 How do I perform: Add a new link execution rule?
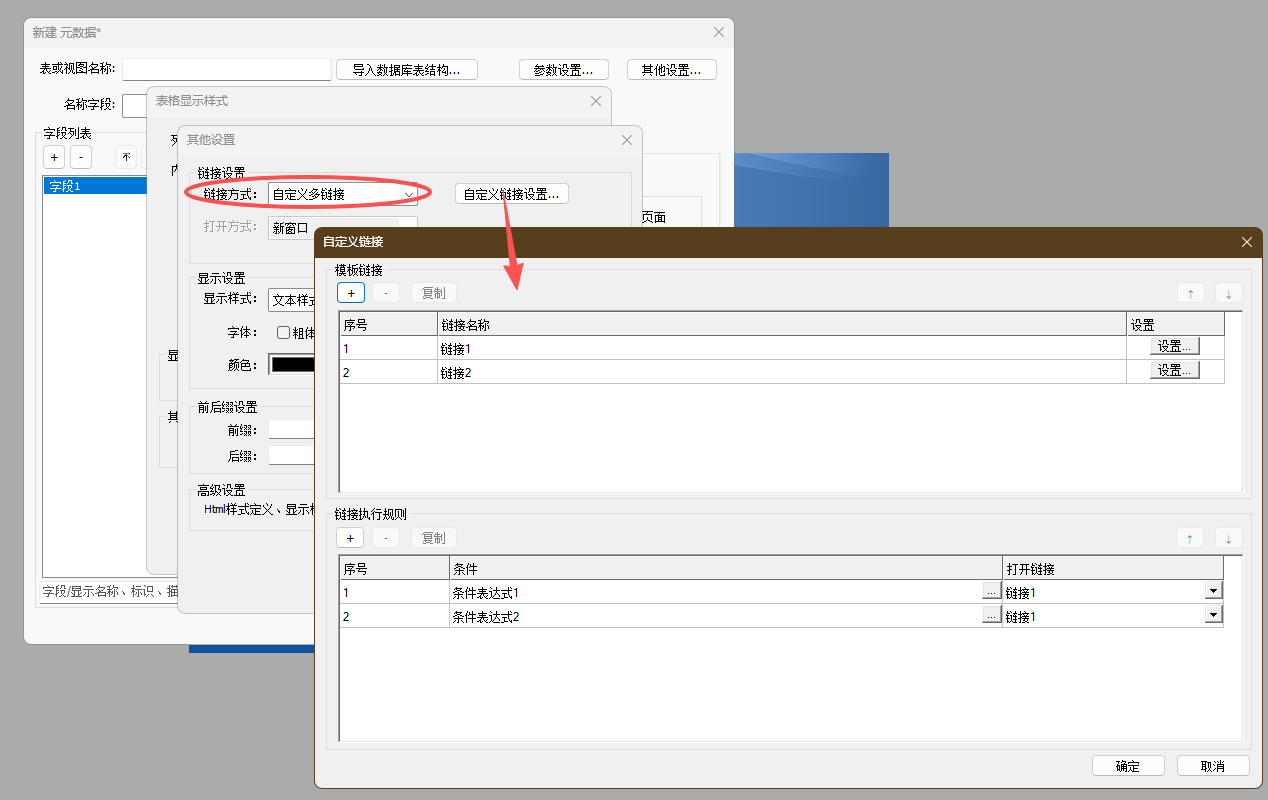(351, 538)
